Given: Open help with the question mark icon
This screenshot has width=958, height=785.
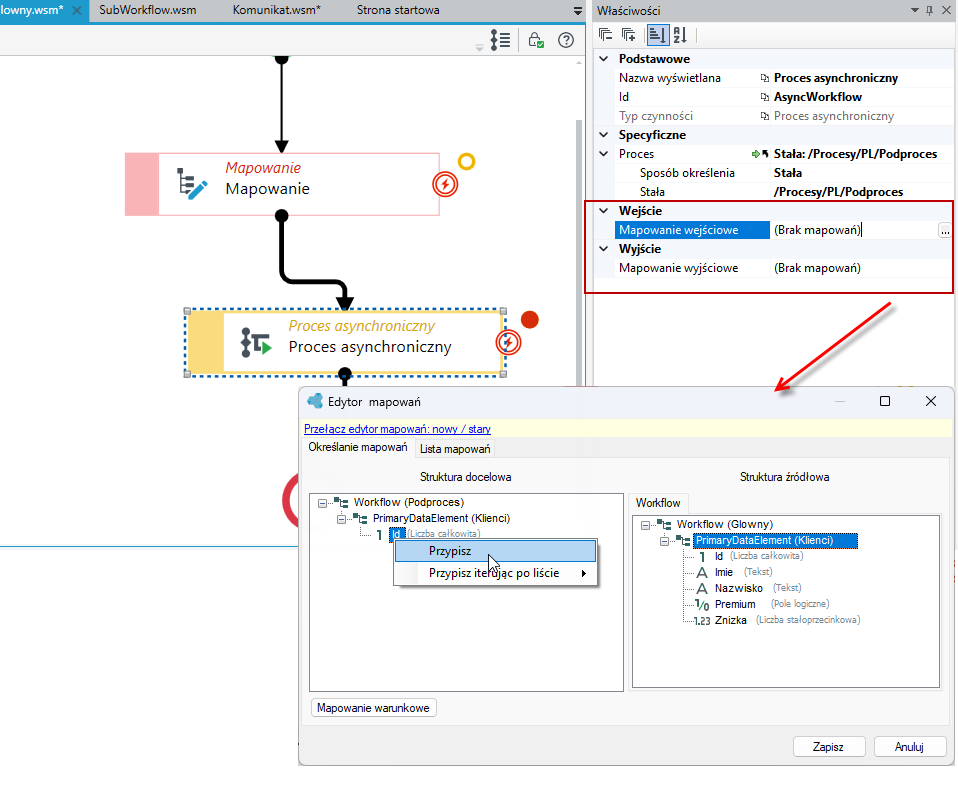Looking at the screenshot, I should [x=566, y=40].
